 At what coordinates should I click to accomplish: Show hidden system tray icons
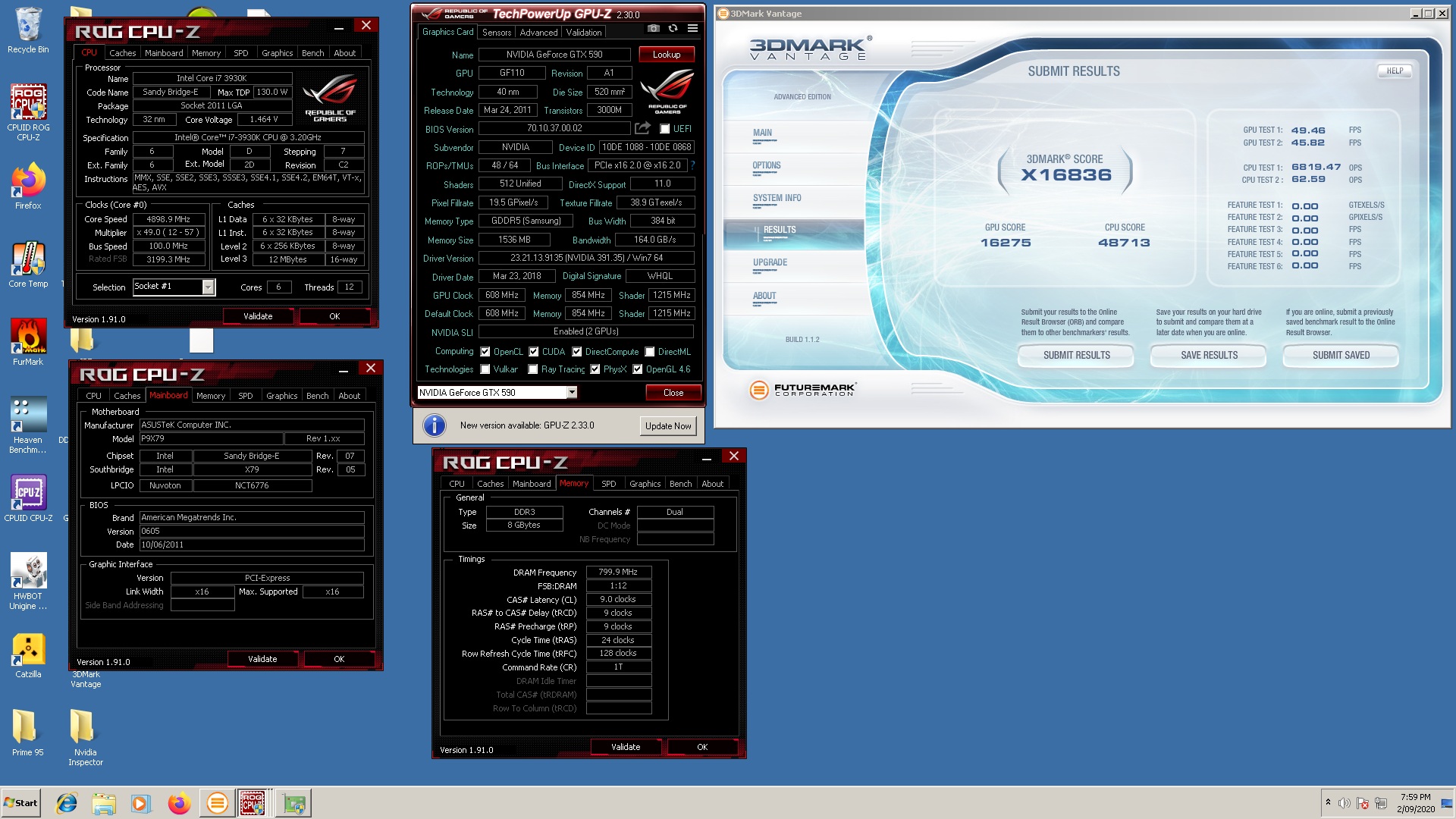point(1328,802)
